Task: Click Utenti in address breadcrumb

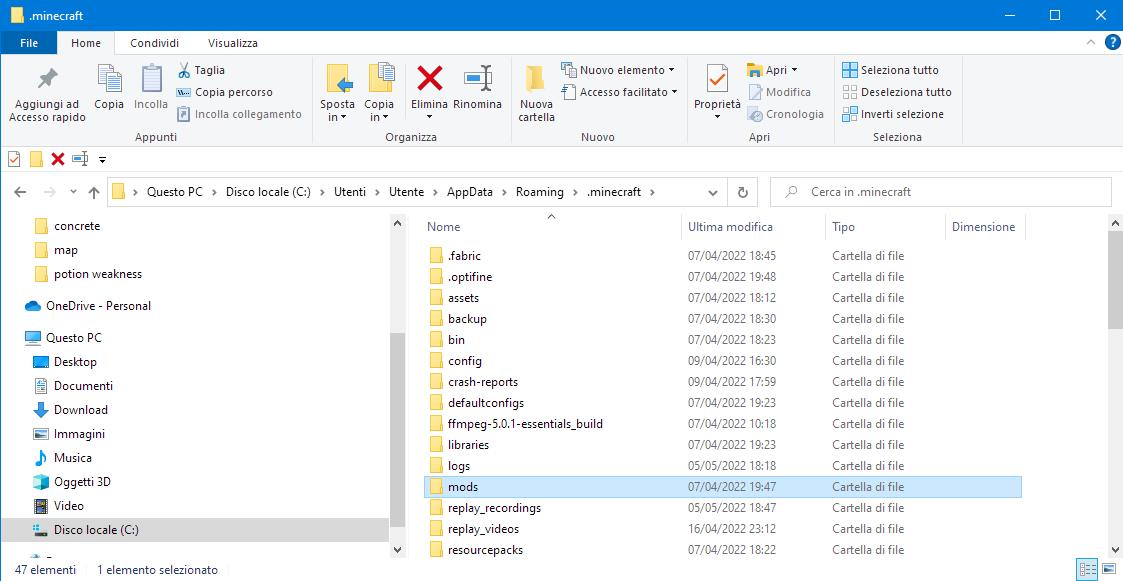Action: (x=350, y=192)
